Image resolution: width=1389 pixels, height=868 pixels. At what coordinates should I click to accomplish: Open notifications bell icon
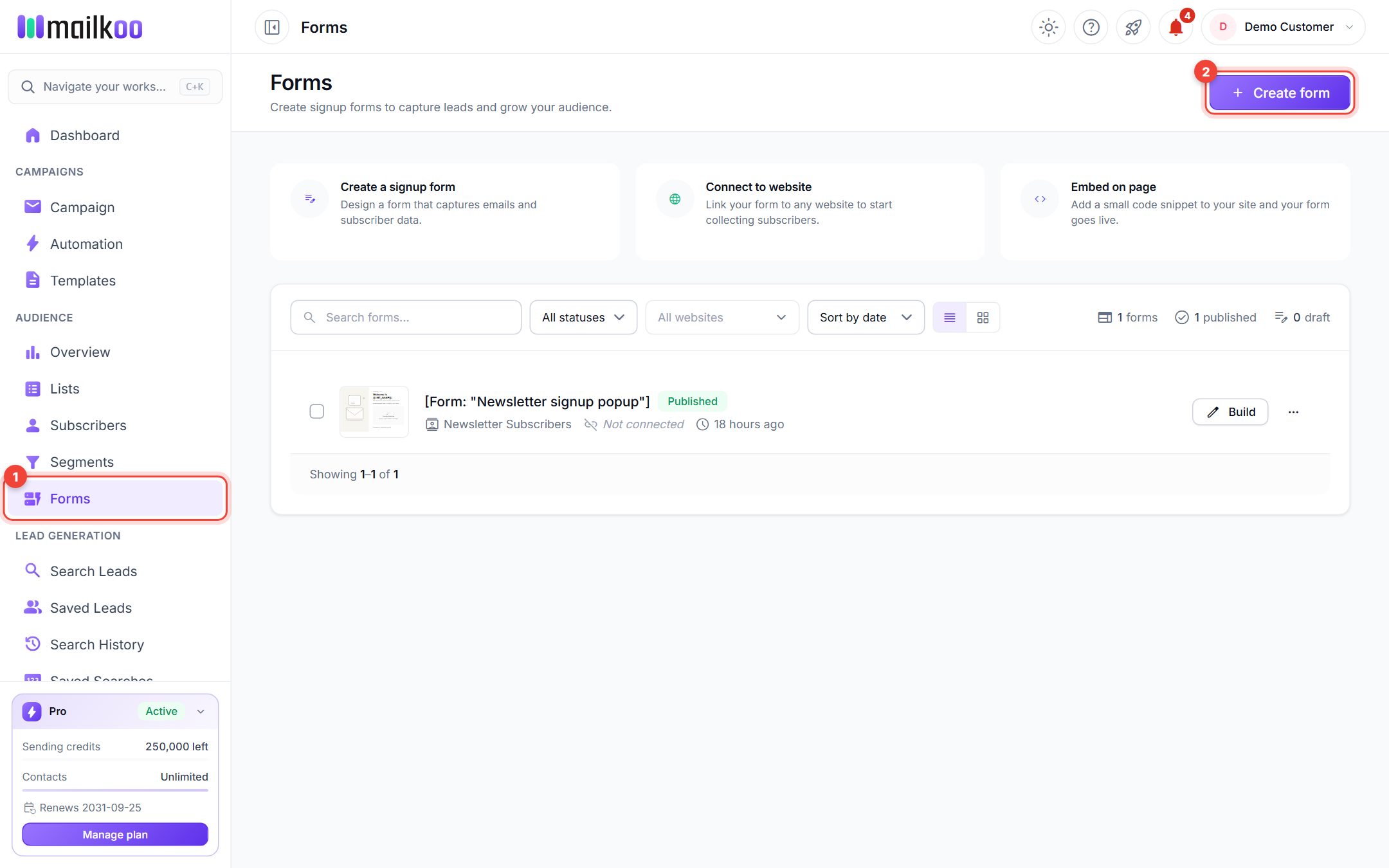click(x=1176, y=27)
